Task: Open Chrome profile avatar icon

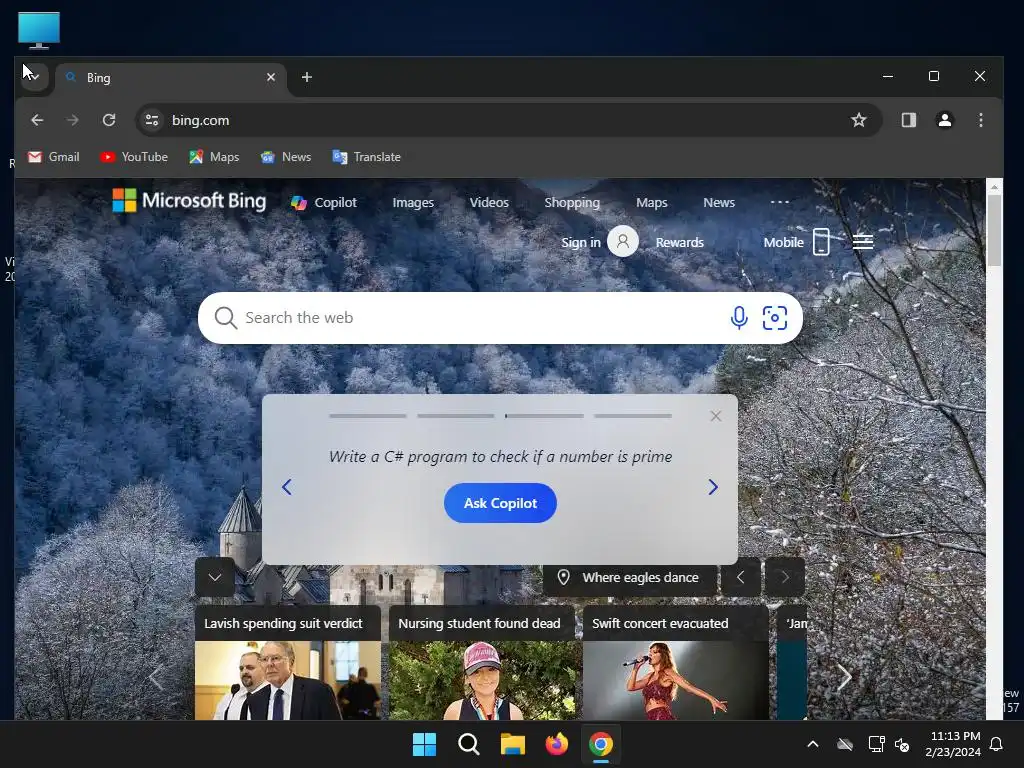Action: tap(944, 120)
